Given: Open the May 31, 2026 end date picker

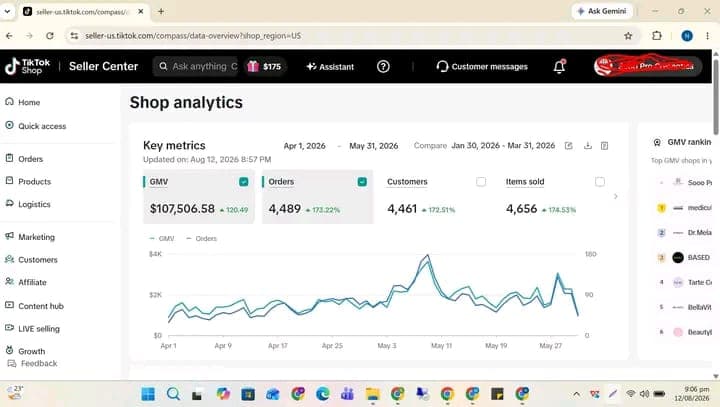Looking at the screenshot, I should [373, 146].
